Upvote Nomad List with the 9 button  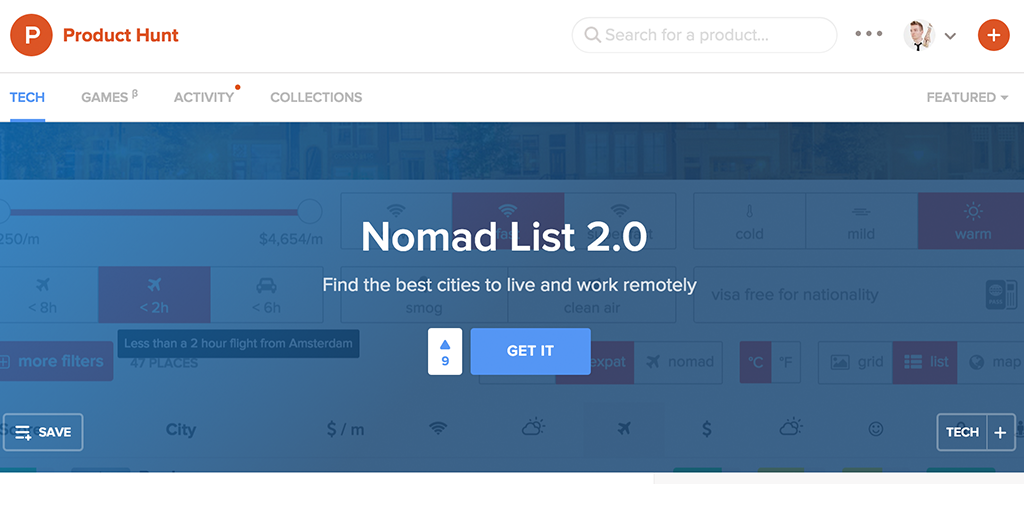[x=445, y=351]
